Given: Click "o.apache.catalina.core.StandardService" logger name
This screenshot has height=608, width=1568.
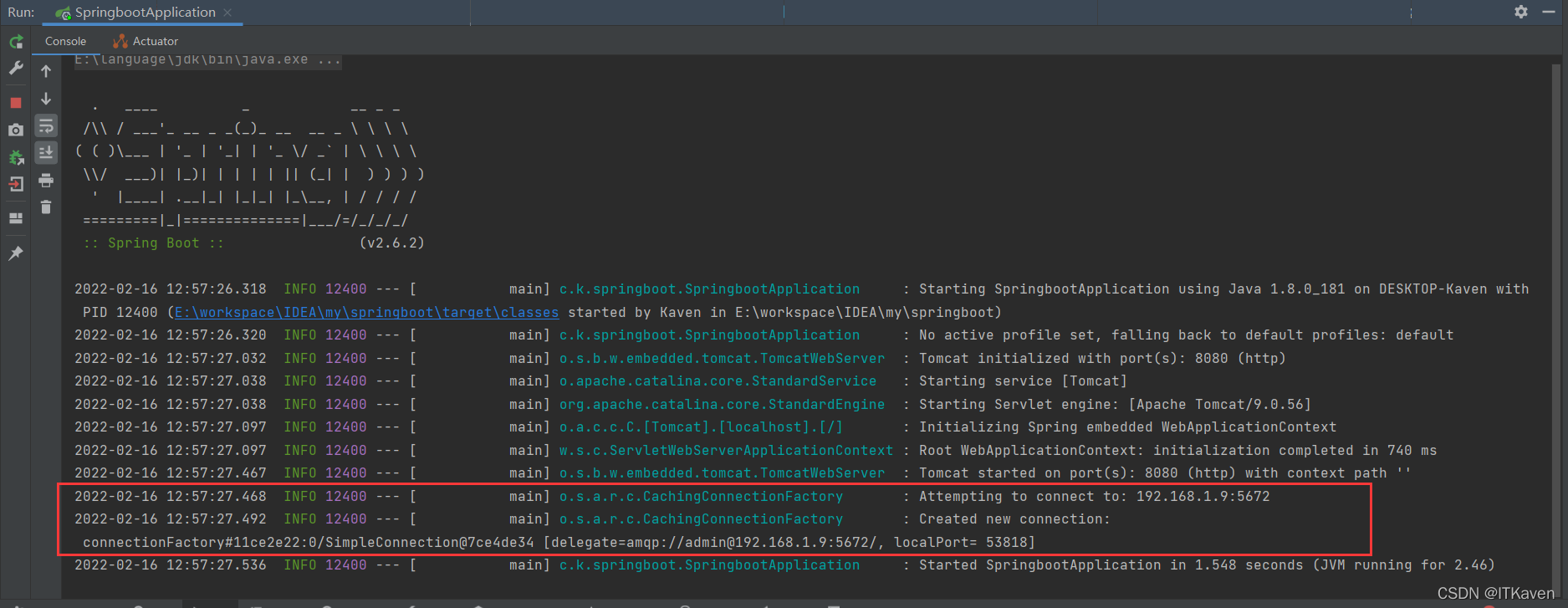Looking at the screenshot, I should (718, 381).
